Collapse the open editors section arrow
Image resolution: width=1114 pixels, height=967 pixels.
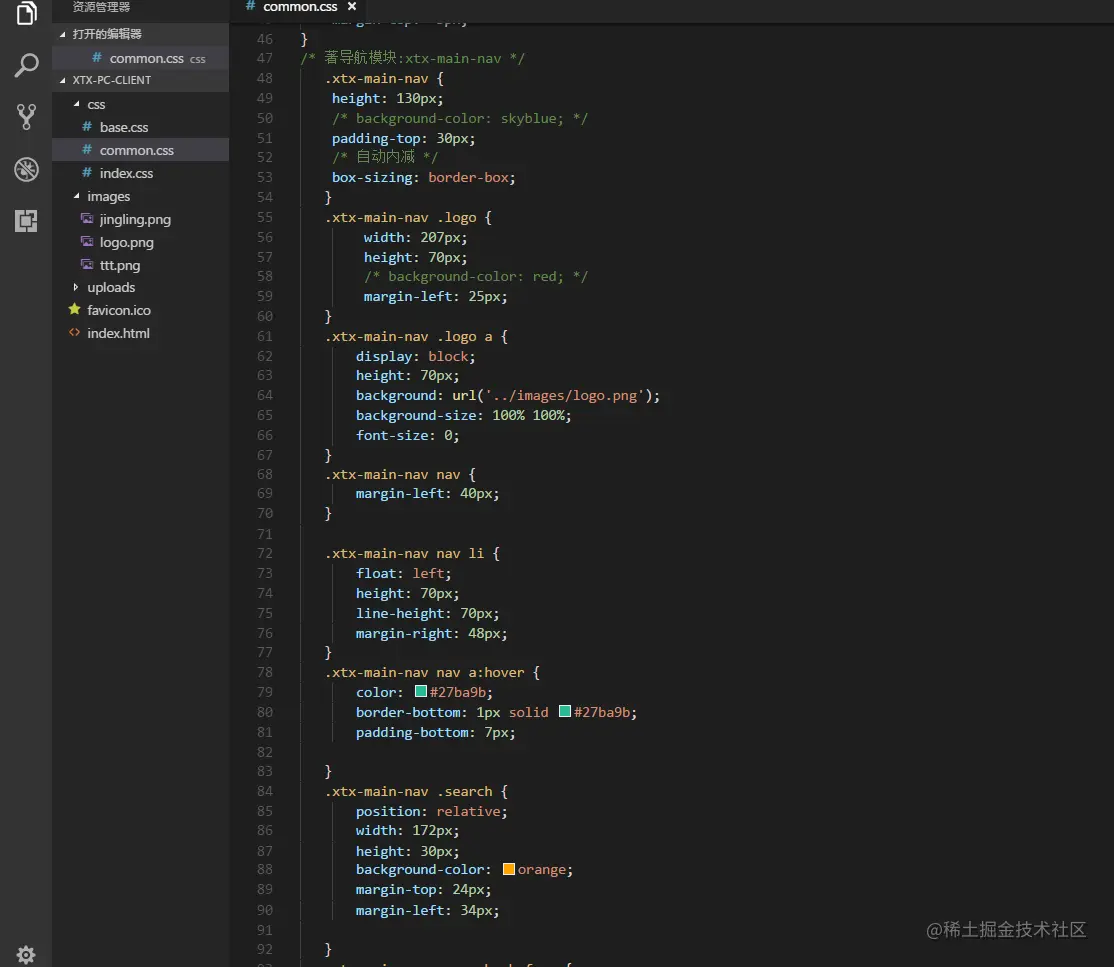[x=63, y=34]
